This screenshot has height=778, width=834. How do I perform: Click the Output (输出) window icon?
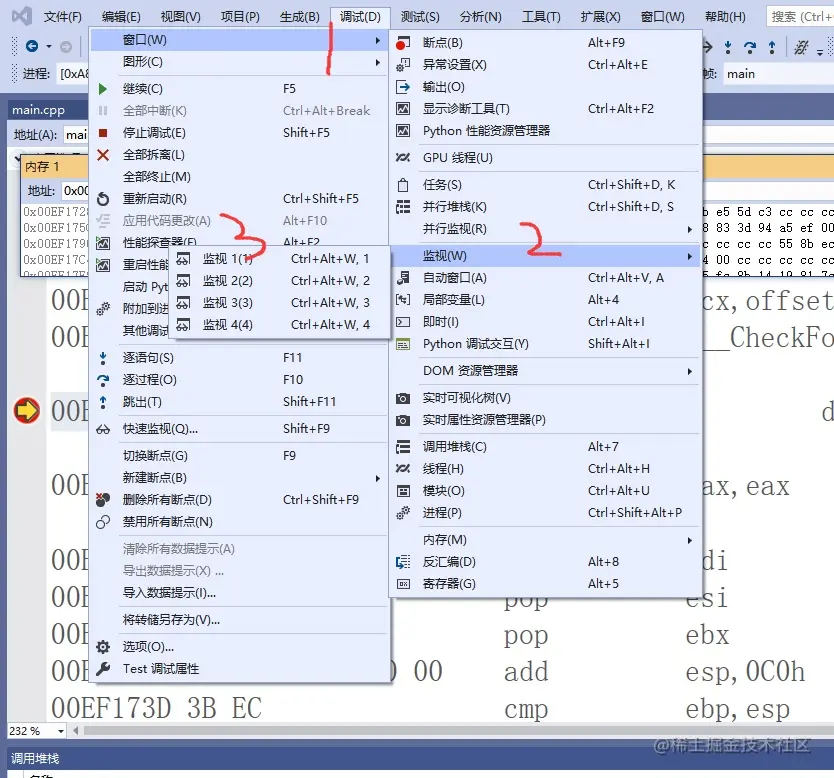pyautogui.click(x=403, y=87)
